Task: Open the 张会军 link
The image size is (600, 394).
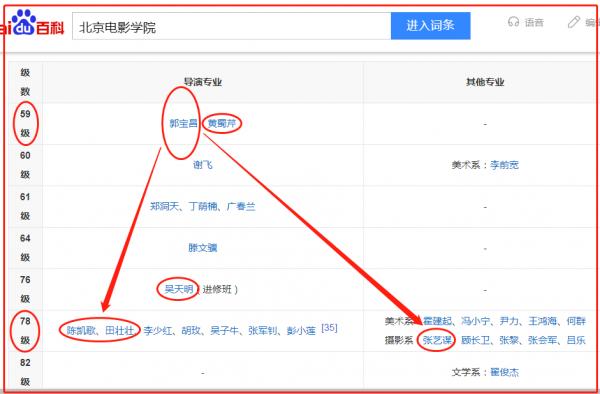Action: point(543,340)
